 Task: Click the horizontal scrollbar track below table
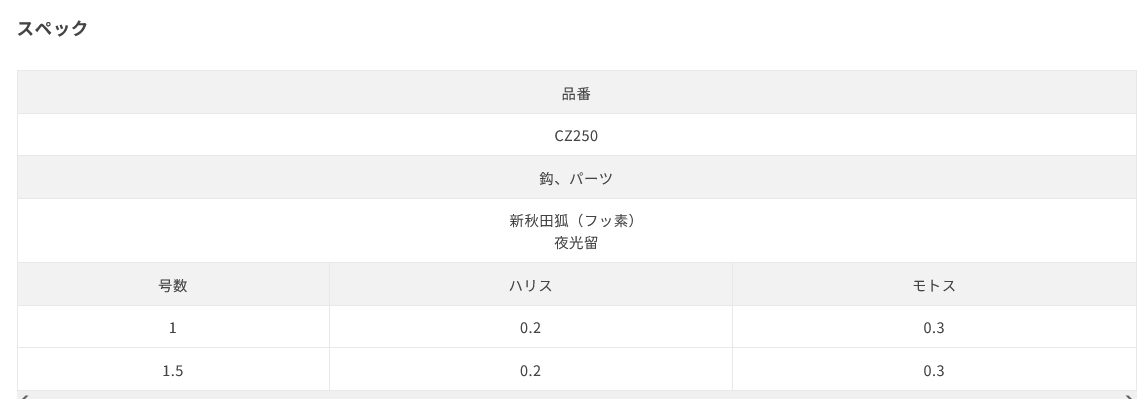click(577, 395)
